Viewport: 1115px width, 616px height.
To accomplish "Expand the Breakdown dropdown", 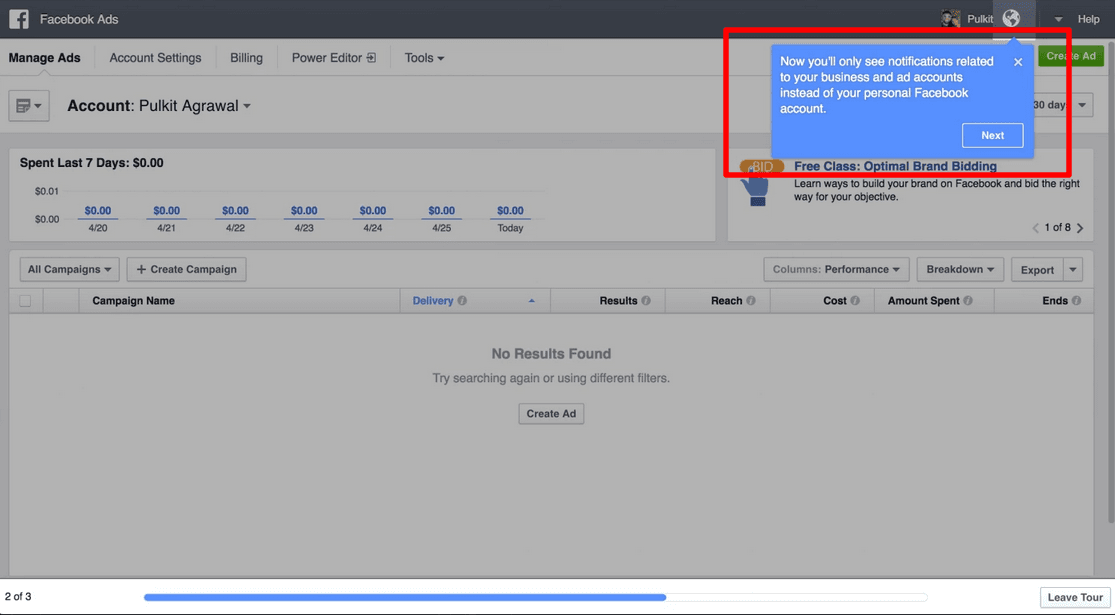I will [x=959, y=269].
